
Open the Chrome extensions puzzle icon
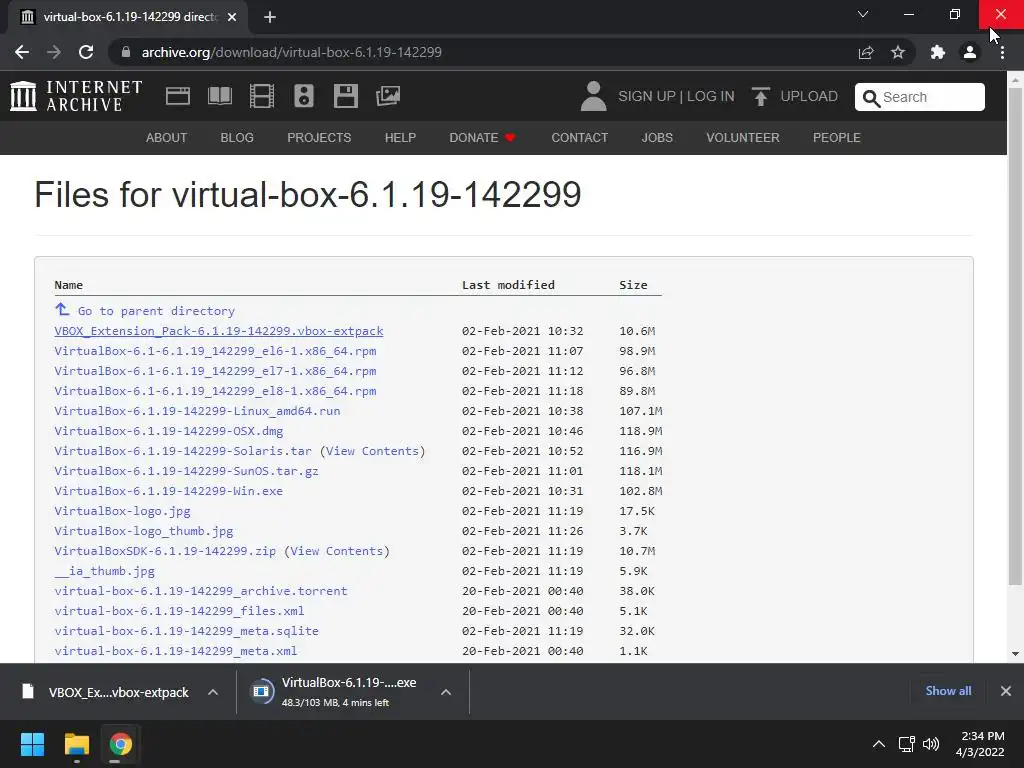[x=938, y=52]
